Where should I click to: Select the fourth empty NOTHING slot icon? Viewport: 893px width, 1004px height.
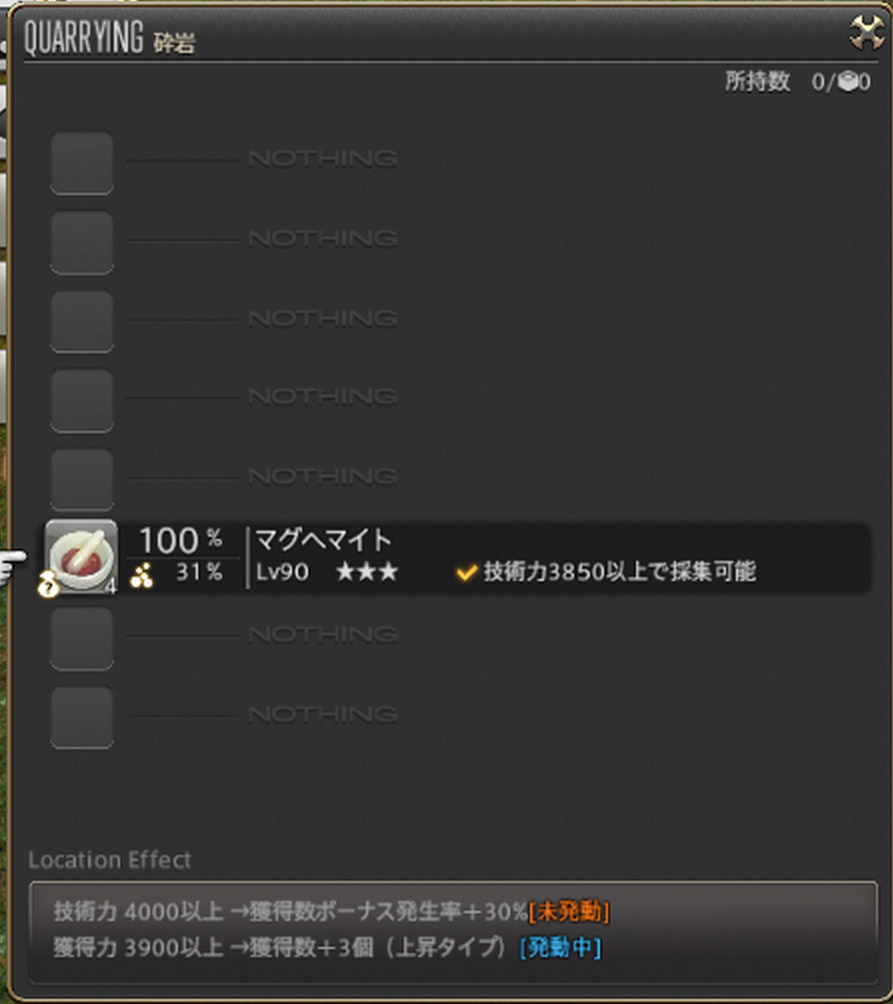pos(82,401)
